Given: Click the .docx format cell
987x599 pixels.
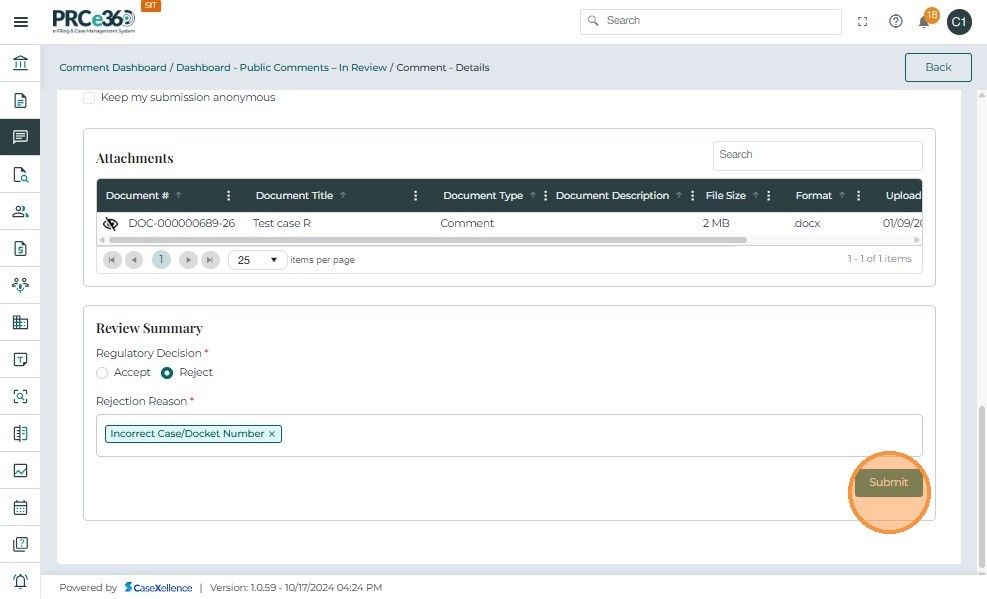Looking at the screenshot, I should click(x=806, y=223).
